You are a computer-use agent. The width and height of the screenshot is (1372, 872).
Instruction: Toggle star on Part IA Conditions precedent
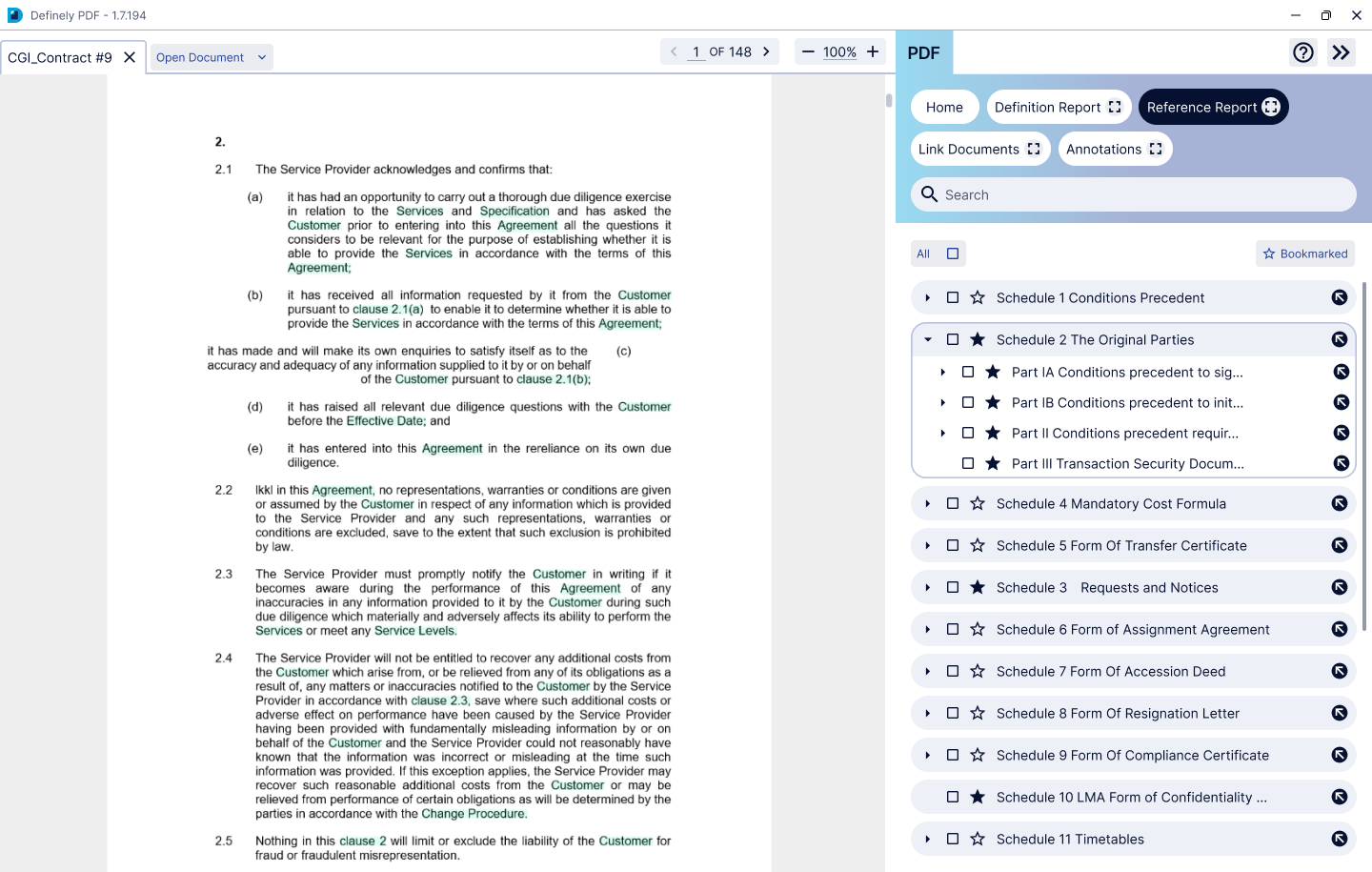tap(993, 372)
